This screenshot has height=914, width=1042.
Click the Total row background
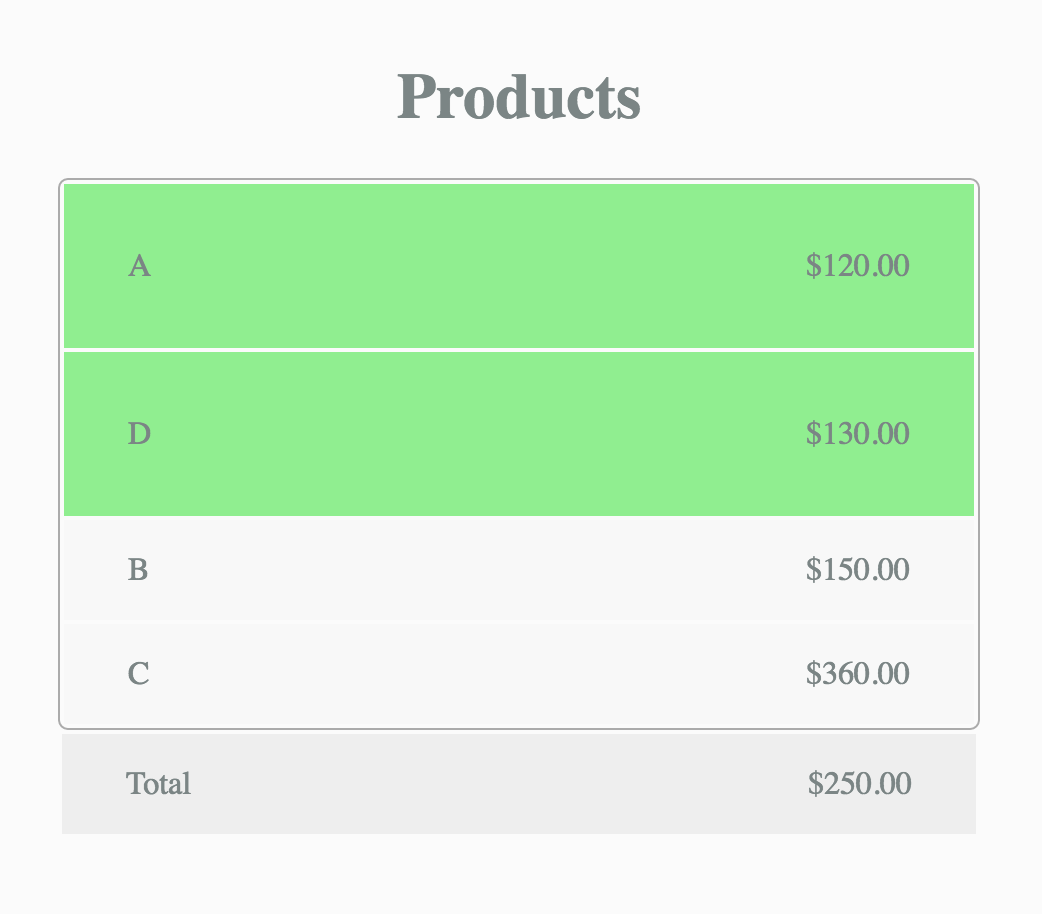tap(519, 784)
